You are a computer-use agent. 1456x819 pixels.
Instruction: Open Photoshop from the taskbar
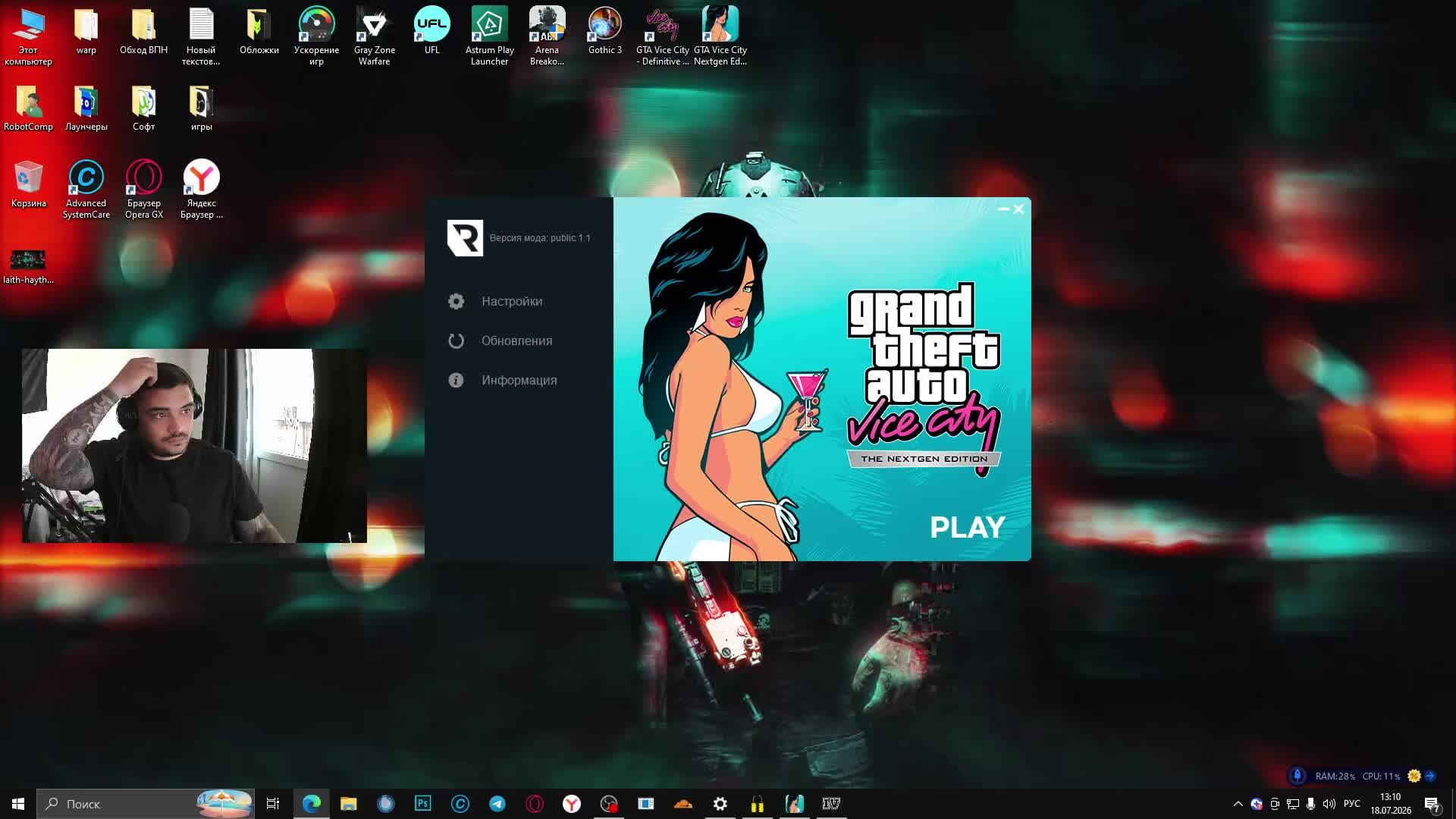tap(422, 804)
